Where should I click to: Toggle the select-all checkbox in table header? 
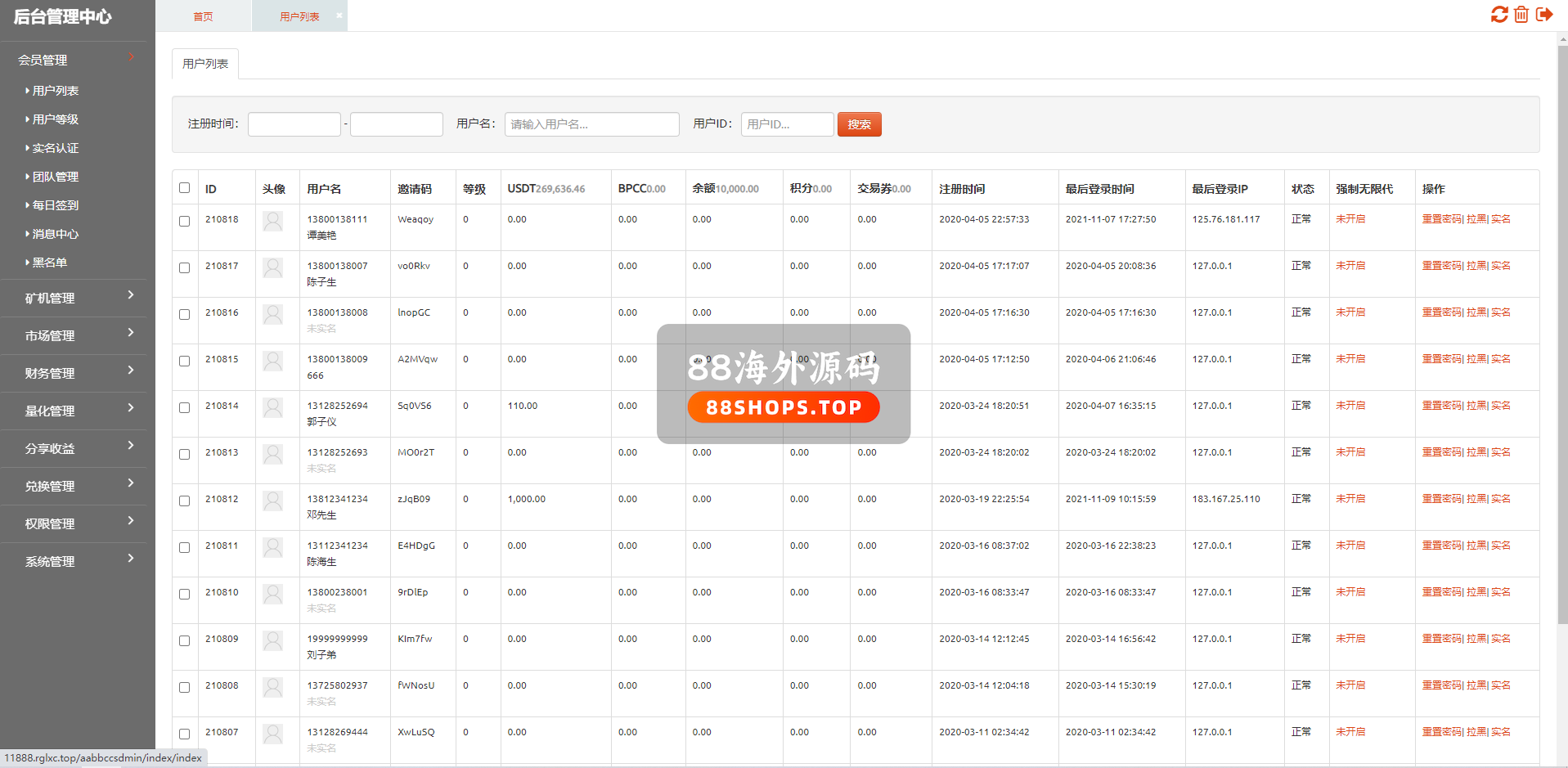coord(185,188)
